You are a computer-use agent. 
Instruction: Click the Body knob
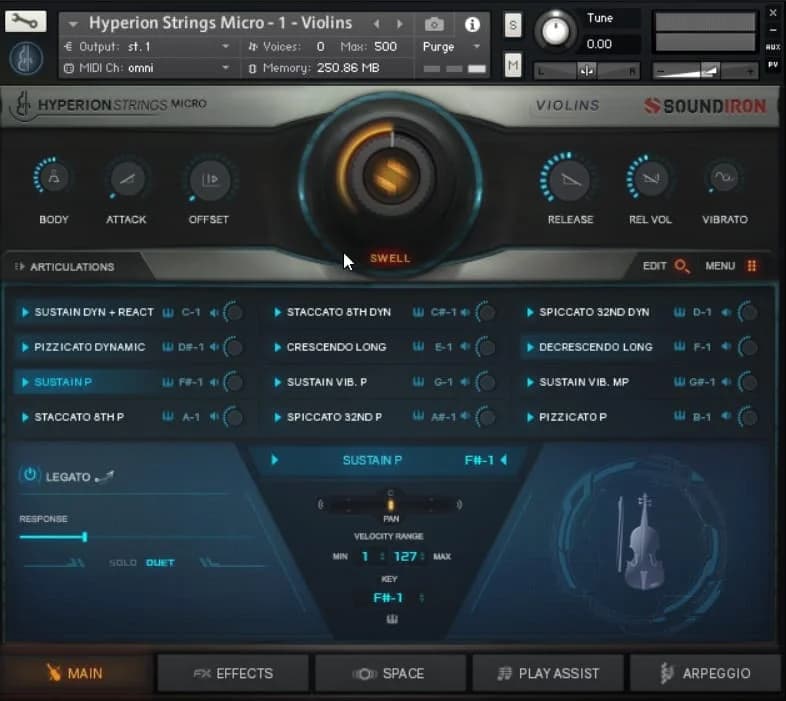pos(54,177)
